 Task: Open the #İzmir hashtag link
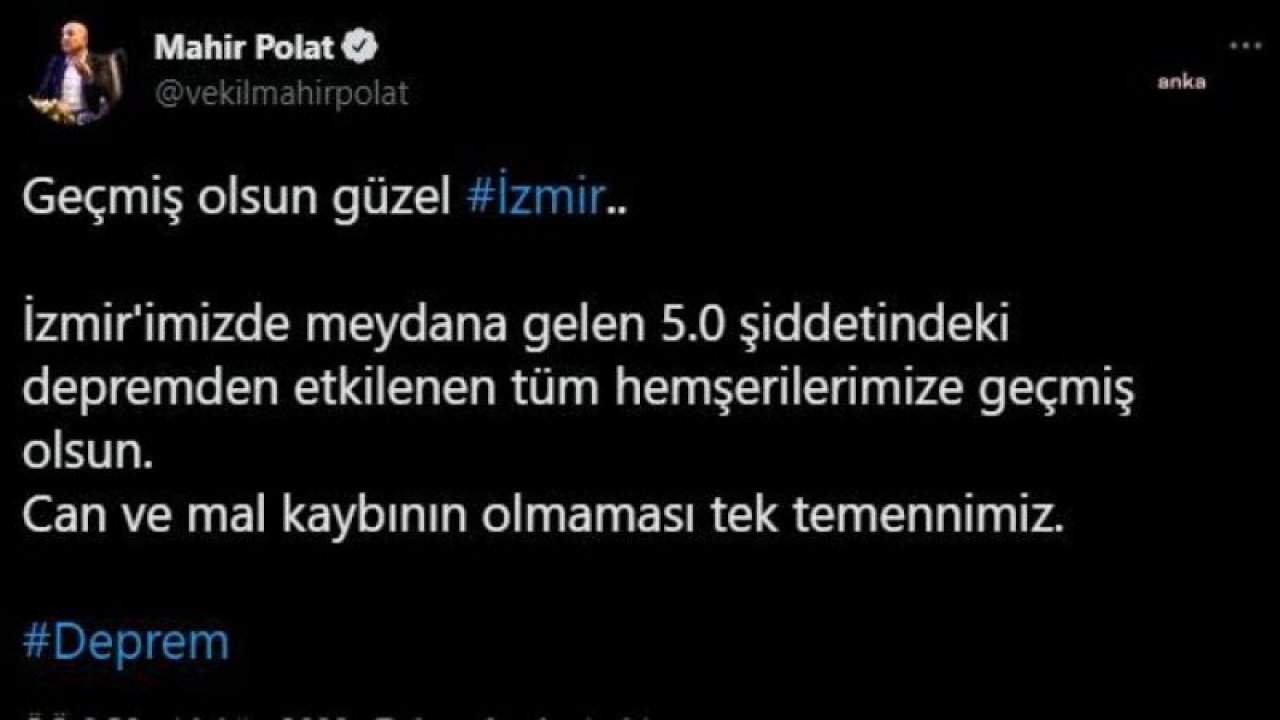(x=535, y=199)
